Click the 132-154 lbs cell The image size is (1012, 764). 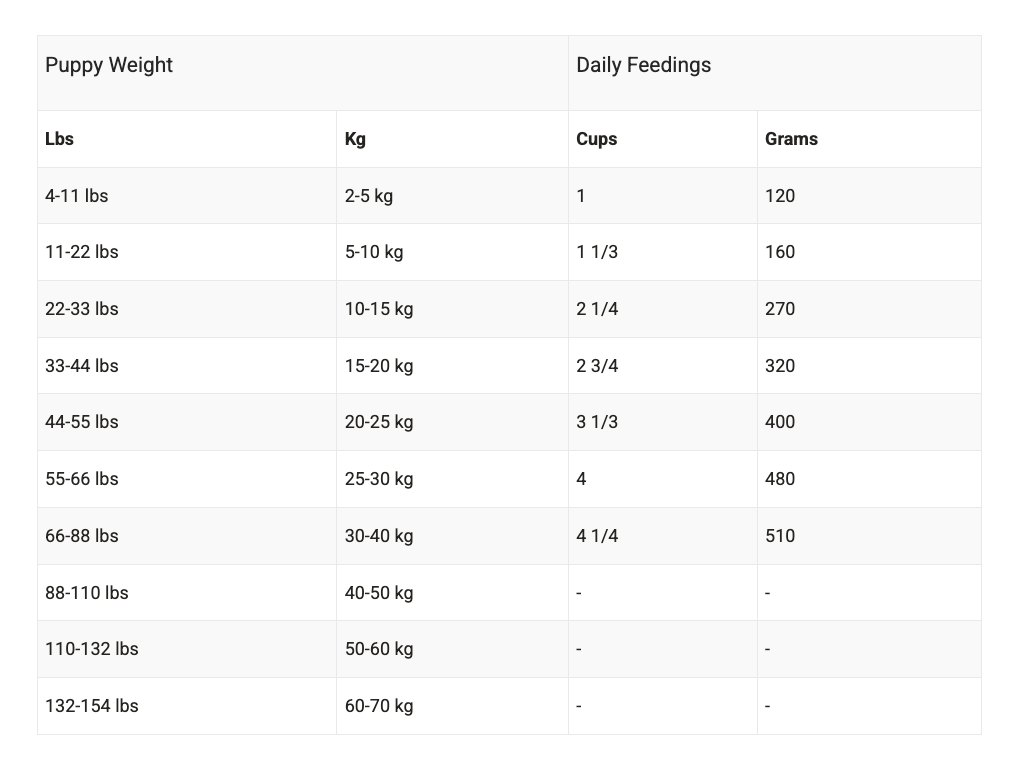[91, 706]
